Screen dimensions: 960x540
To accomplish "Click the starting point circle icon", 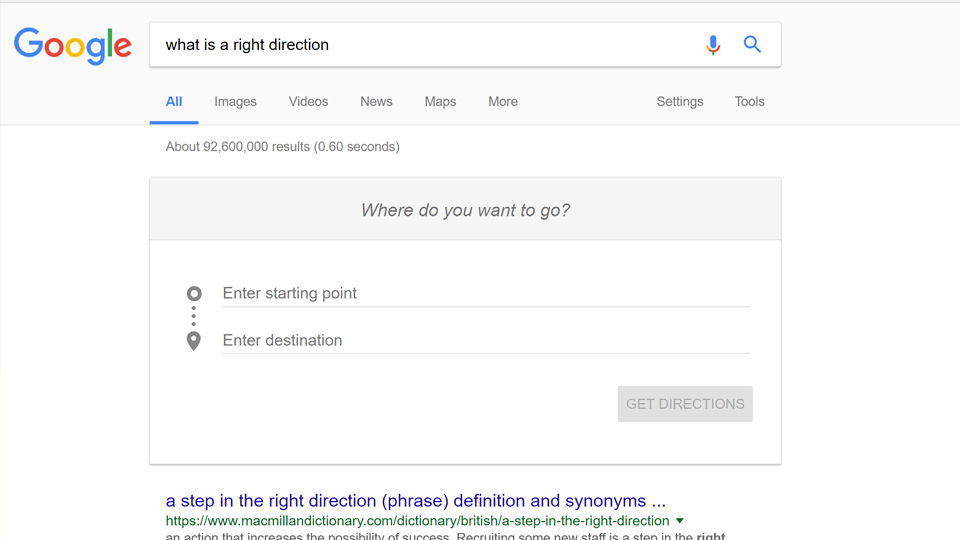I will [x=194, y=293].
